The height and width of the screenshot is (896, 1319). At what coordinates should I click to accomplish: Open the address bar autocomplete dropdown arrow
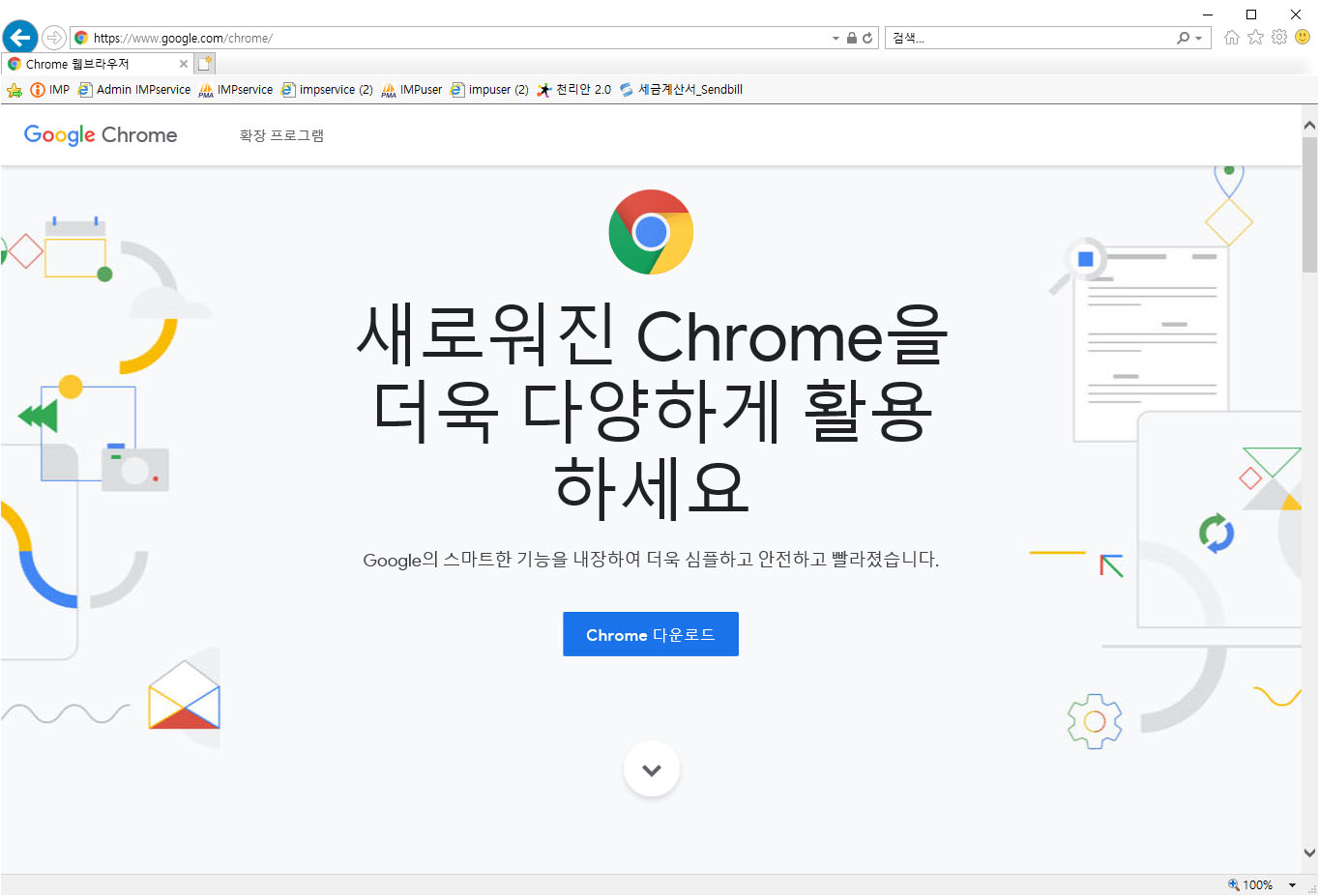(835, 39)
